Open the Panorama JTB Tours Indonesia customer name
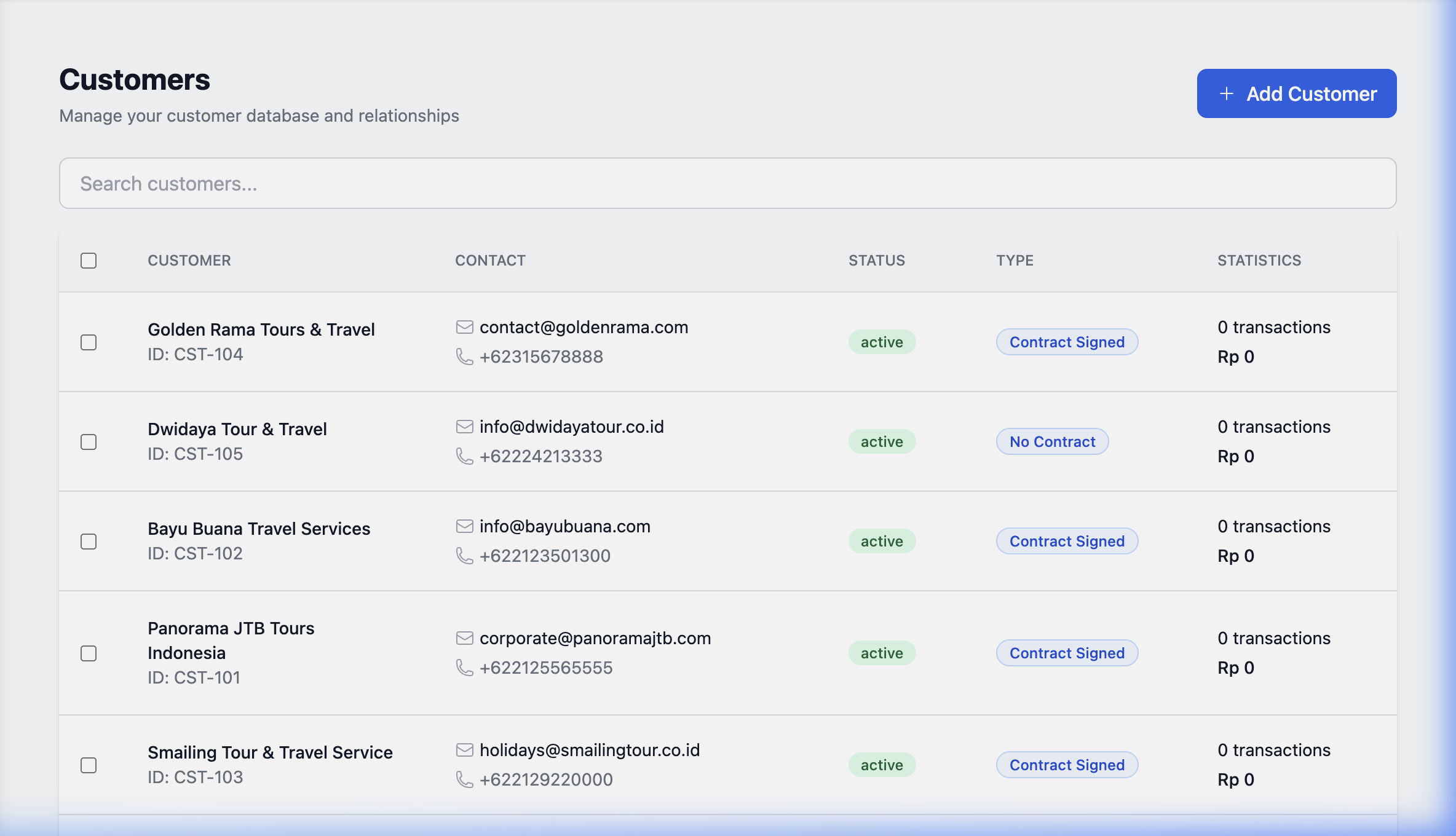The image size is (1456, 836). coord(231,641)
